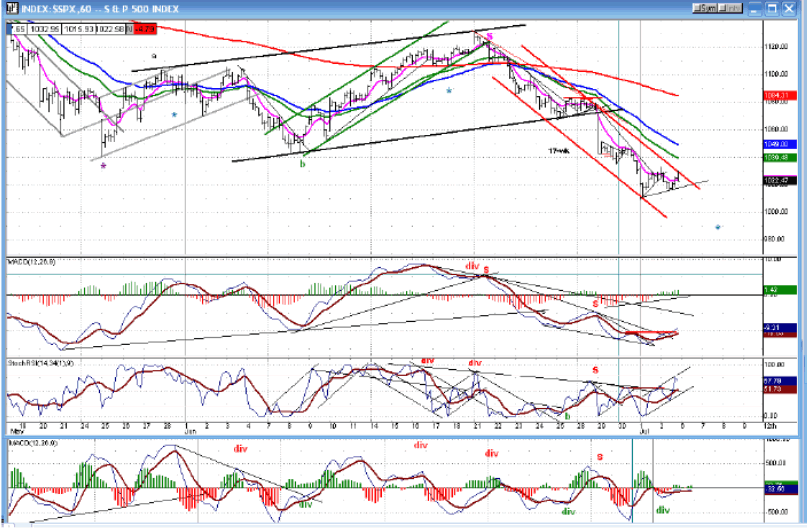The height and width of the screenshot is (531, 807).
Task: Click the MACD(12,26,9) upper indicator label
Action: point(31,262)
